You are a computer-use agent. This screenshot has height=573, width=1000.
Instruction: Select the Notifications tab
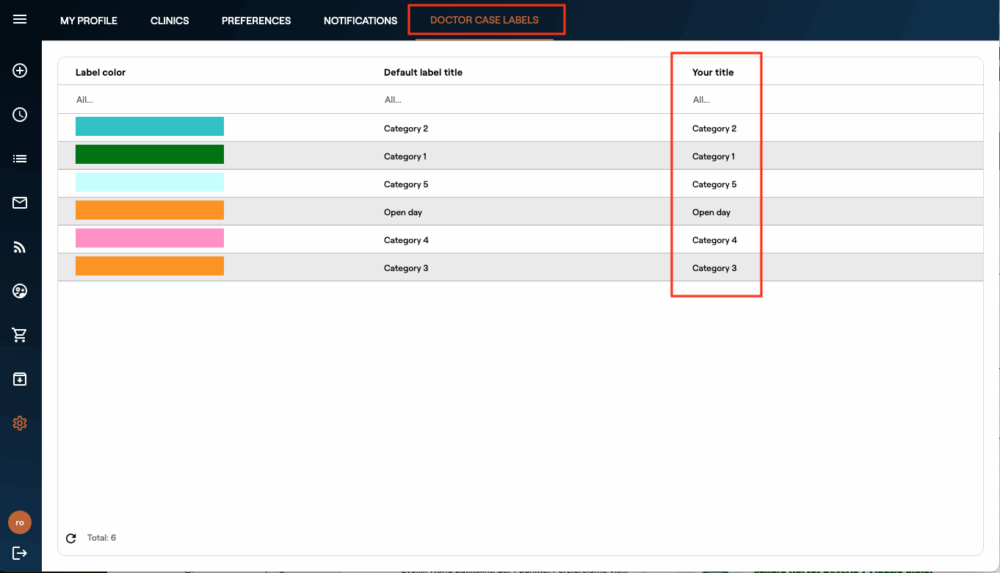(360, 21)
